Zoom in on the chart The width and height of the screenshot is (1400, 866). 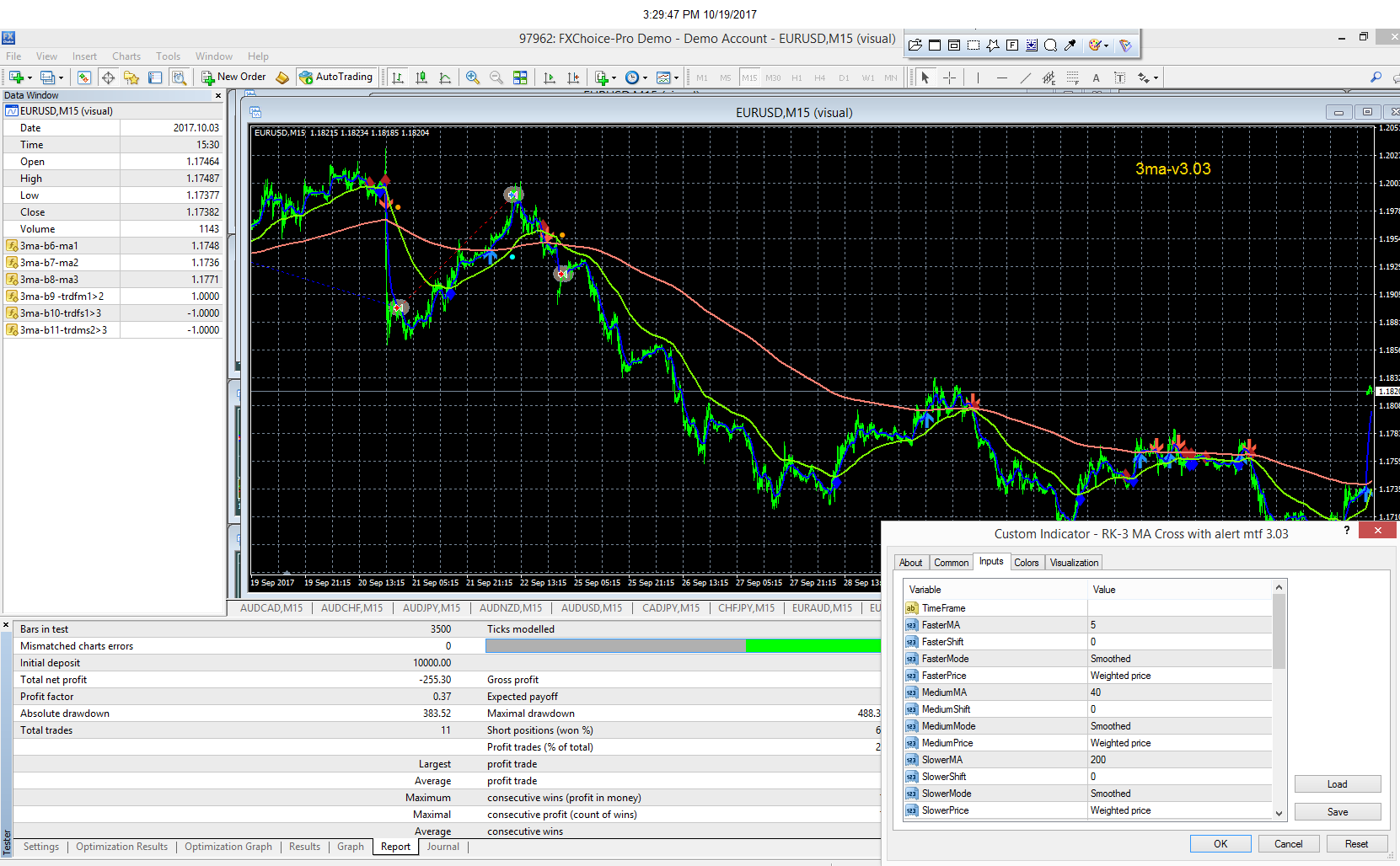click(x=473, y=78)
